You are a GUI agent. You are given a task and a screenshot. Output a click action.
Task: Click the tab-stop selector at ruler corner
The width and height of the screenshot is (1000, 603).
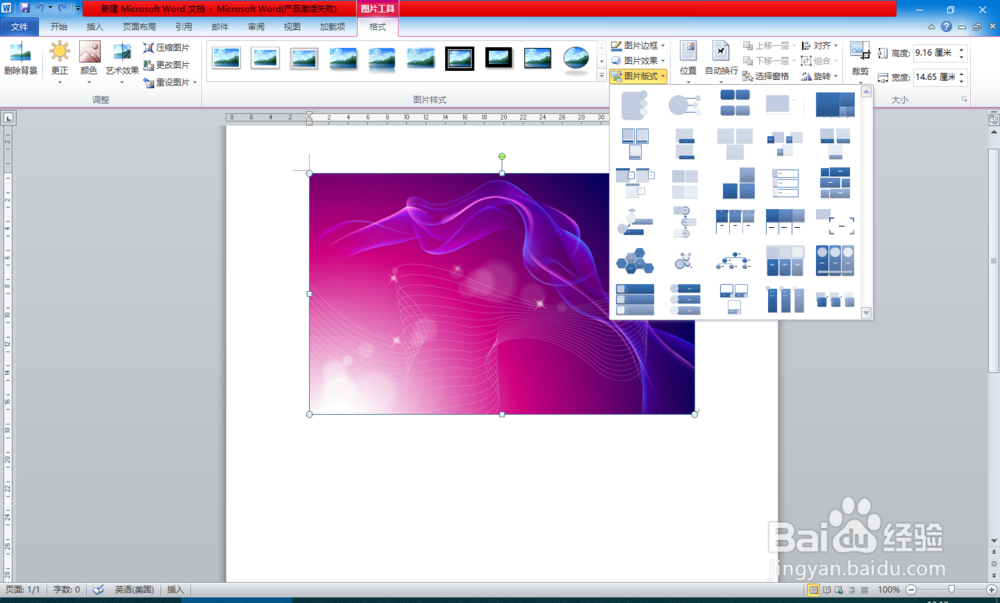tap(8, 118)
